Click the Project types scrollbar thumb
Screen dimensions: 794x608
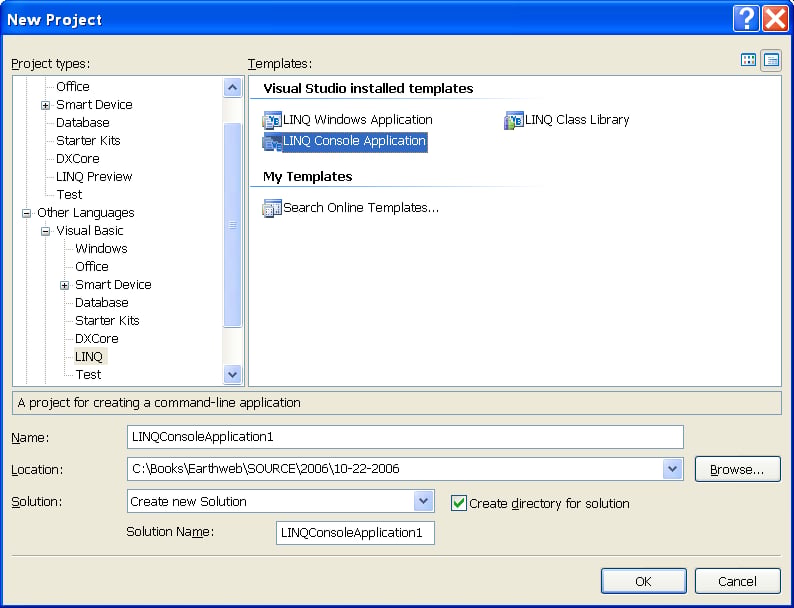click(x=232, y=225)
